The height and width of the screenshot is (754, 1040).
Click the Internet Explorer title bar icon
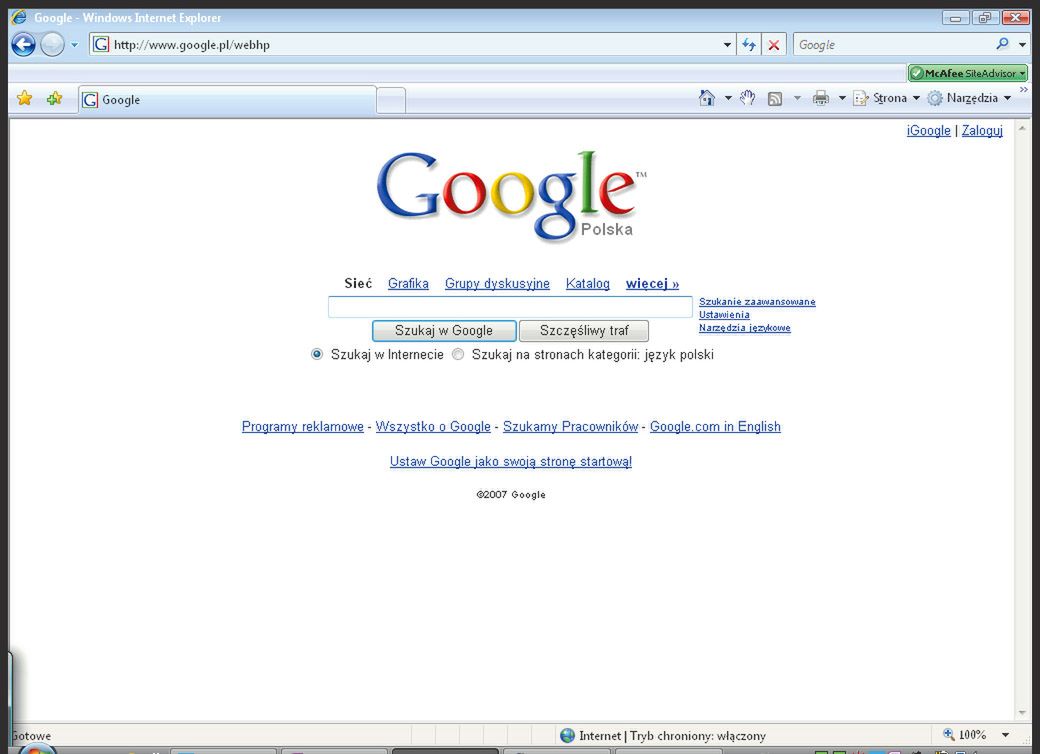[x=19, y=17]
